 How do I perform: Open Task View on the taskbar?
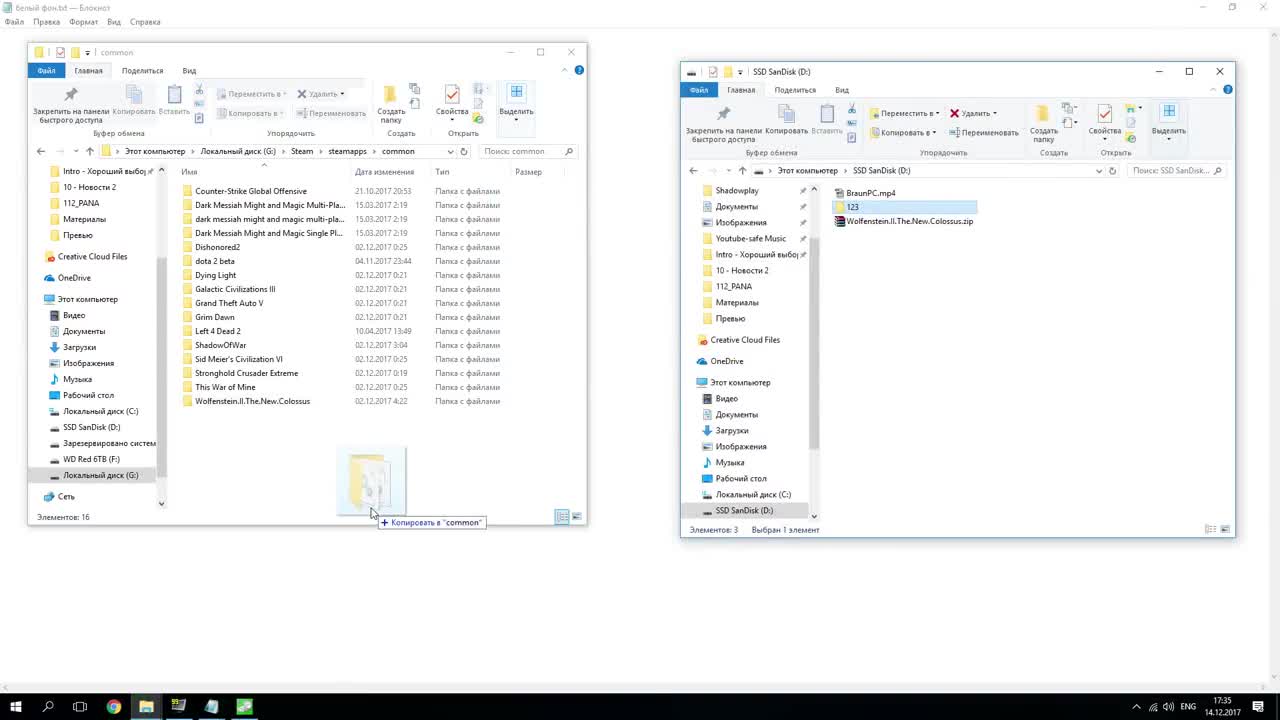80,706
